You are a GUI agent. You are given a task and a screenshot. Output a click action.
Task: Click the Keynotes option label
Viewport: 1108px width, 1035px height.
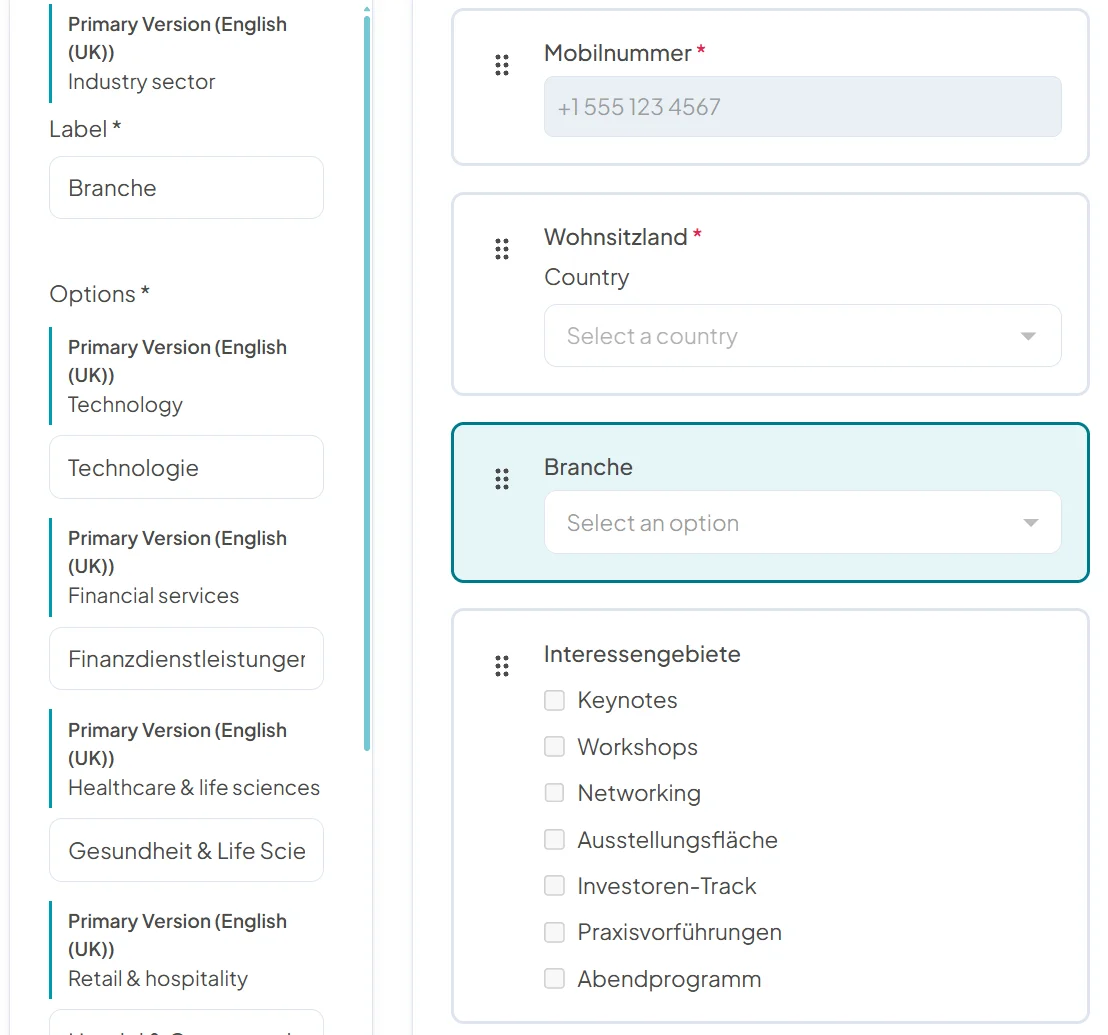point(627,700)
